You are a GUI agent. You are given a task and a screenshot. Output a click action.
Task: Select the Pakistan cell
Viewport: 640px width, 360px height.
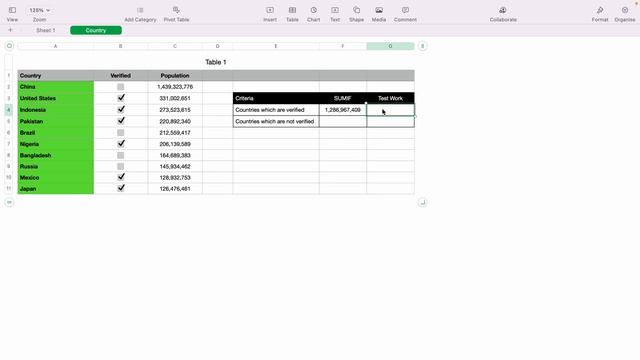click(x=56, y=121)
